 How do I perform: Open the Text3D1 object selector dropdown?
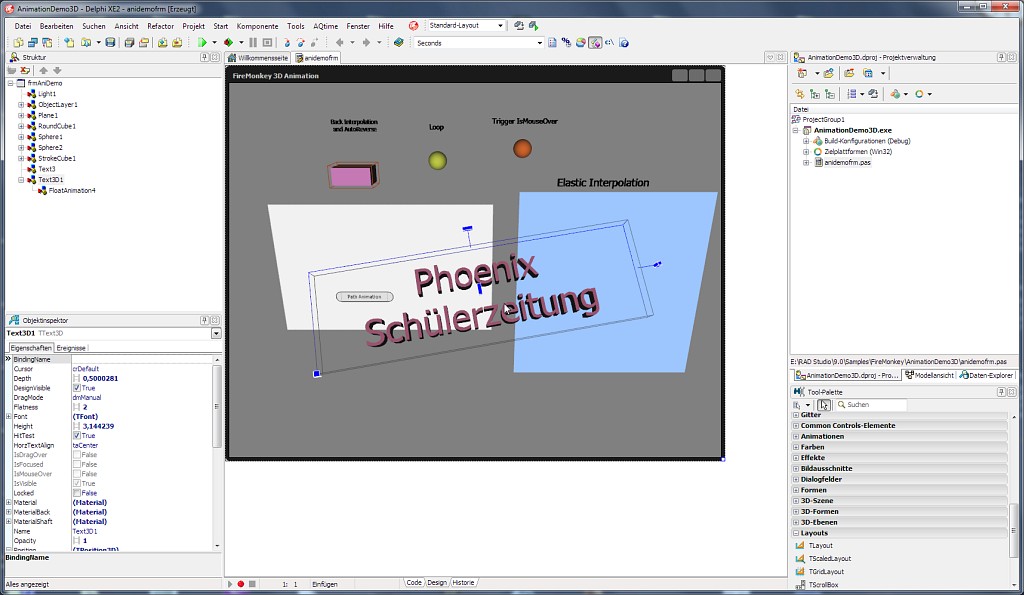(x=216, y=334)
